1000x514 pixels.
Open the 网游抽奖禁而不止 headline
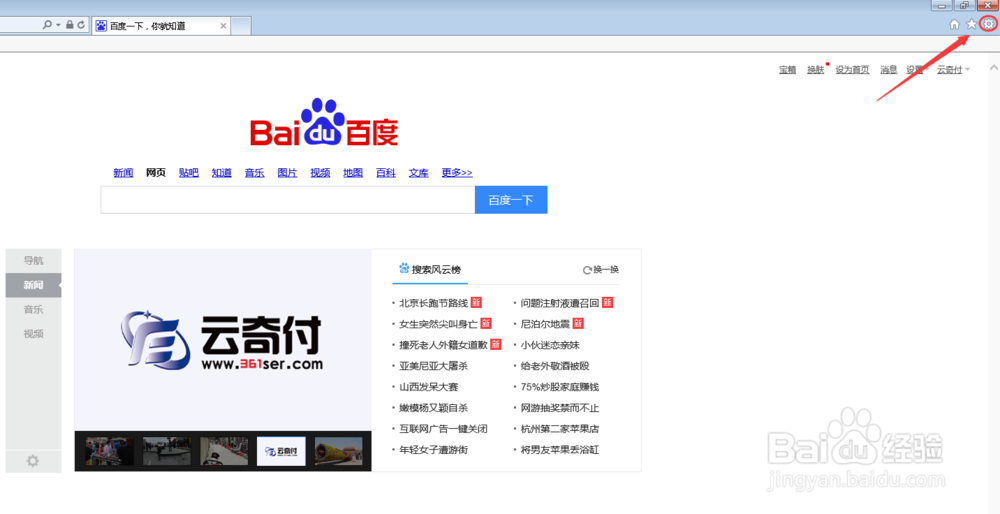pos(560,408)
